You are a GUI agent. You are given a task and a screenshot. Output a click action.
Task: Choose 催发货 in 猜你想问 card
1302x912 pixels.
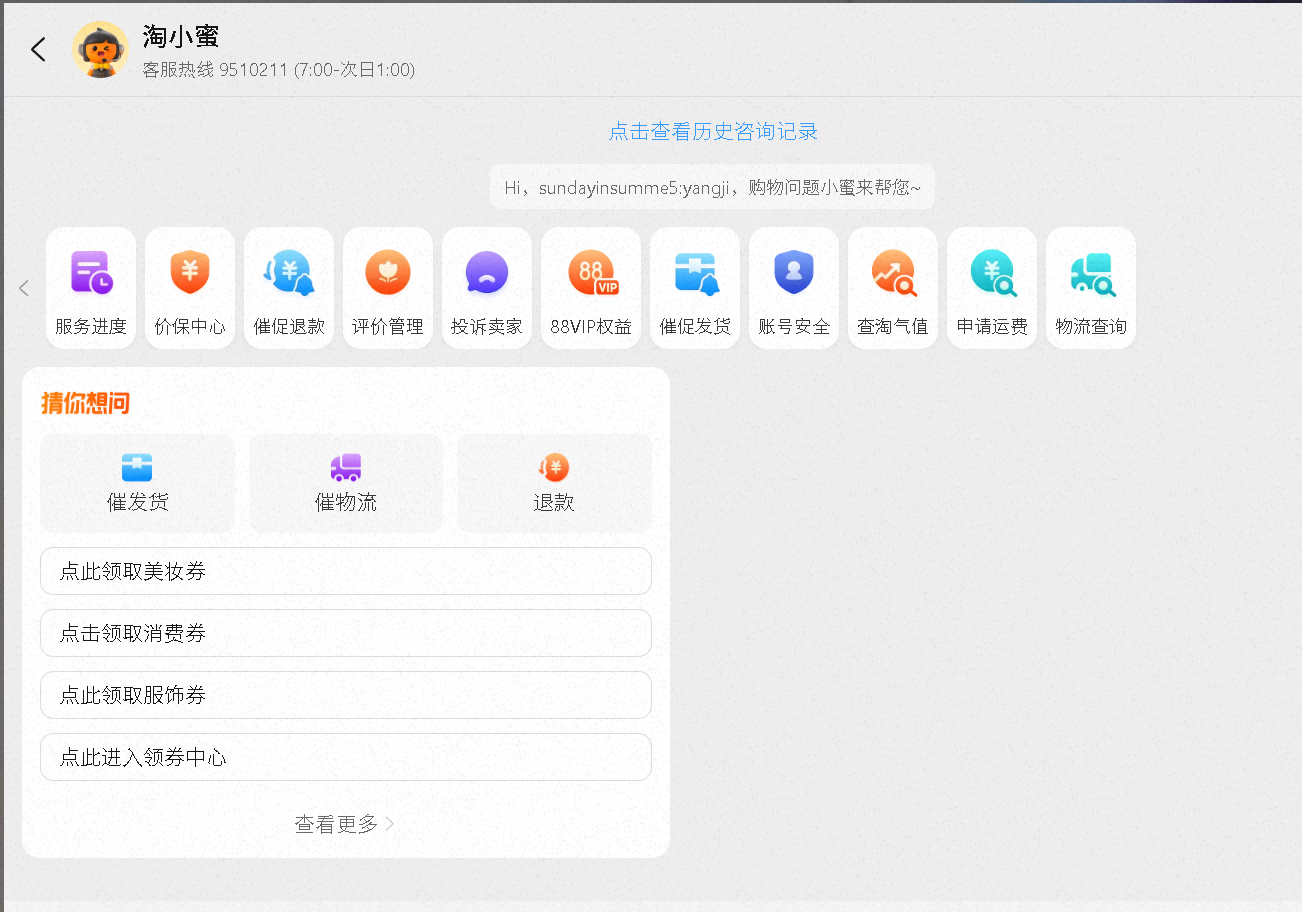(138, 483)
